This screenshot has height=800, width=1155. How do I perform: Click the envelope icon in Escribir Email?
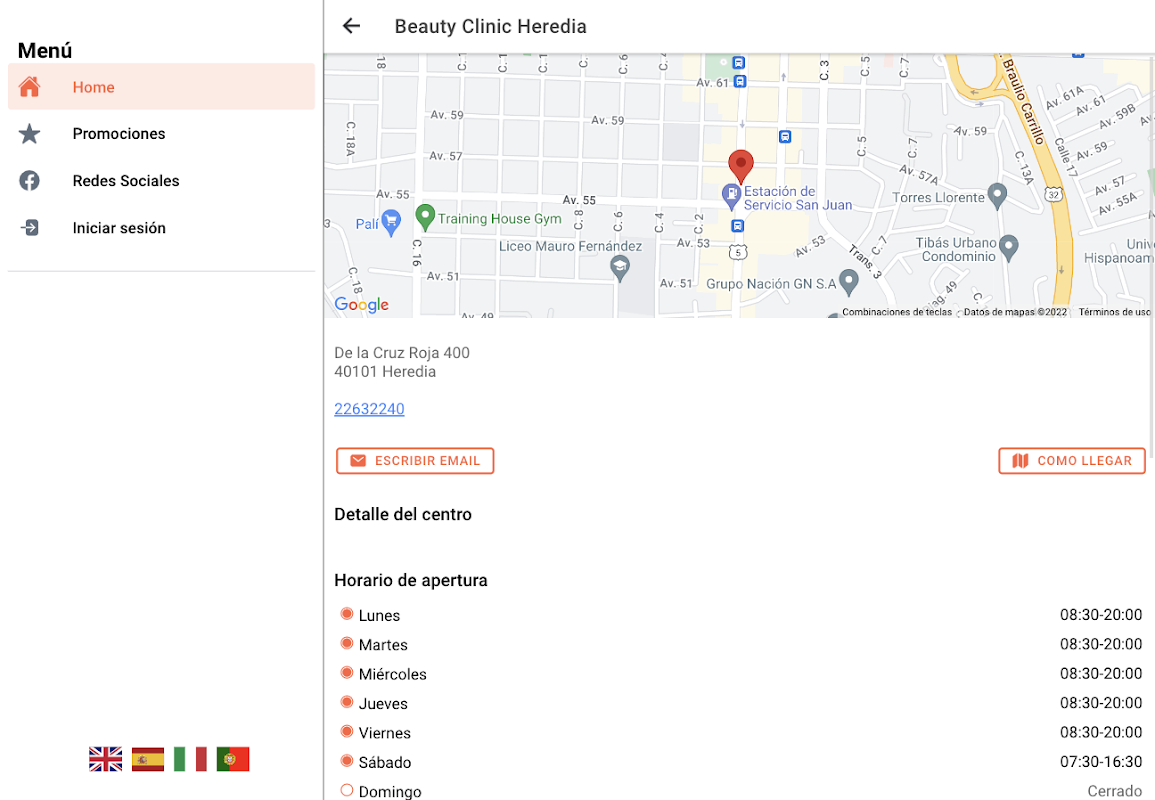point(358,460)
